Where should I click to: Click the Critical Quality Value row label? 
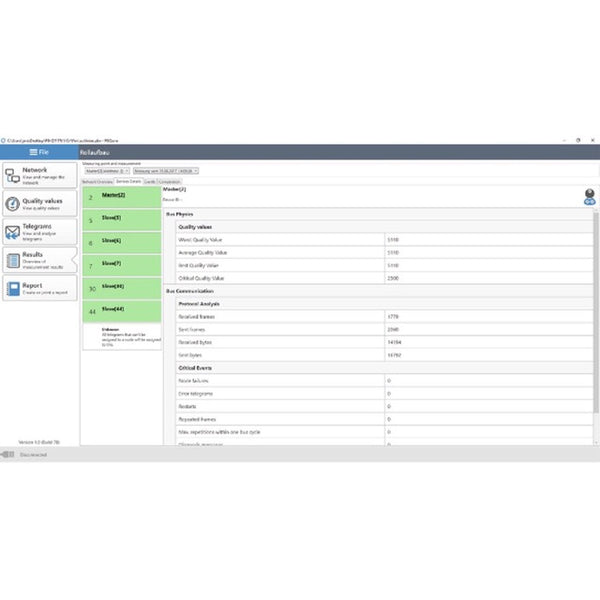pyautogui.click(x=201, y=278)
